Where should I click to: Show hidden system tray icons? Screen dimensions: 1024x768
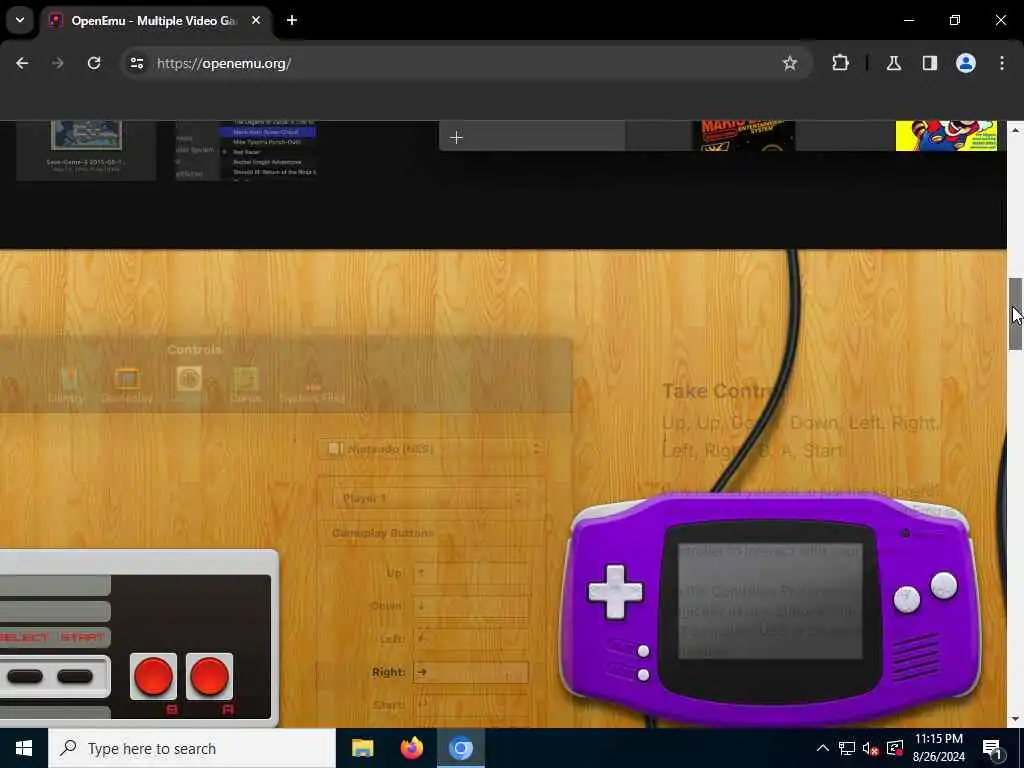point(823,748)
